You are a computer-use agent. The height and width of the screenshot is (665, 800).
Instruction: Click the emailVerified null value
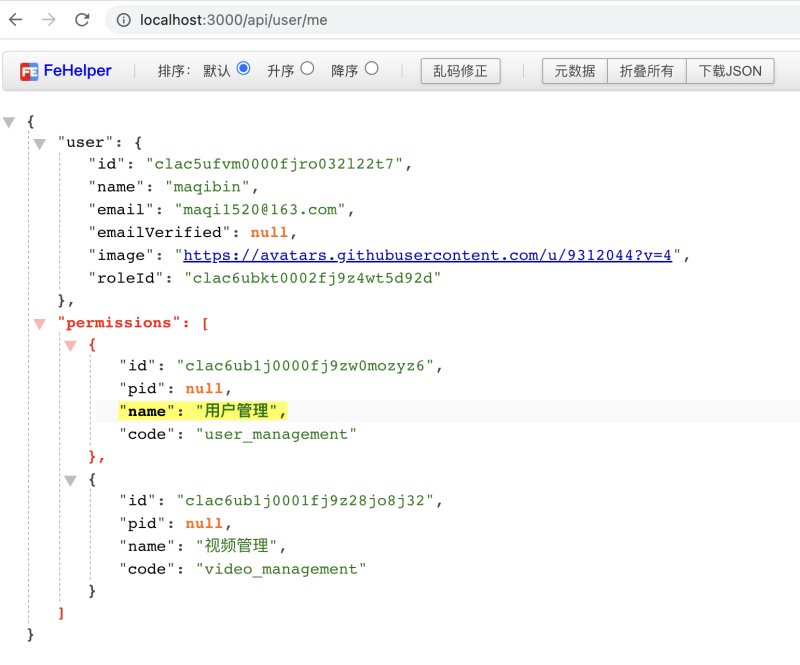pyautogui.click(x=269, y=233)
